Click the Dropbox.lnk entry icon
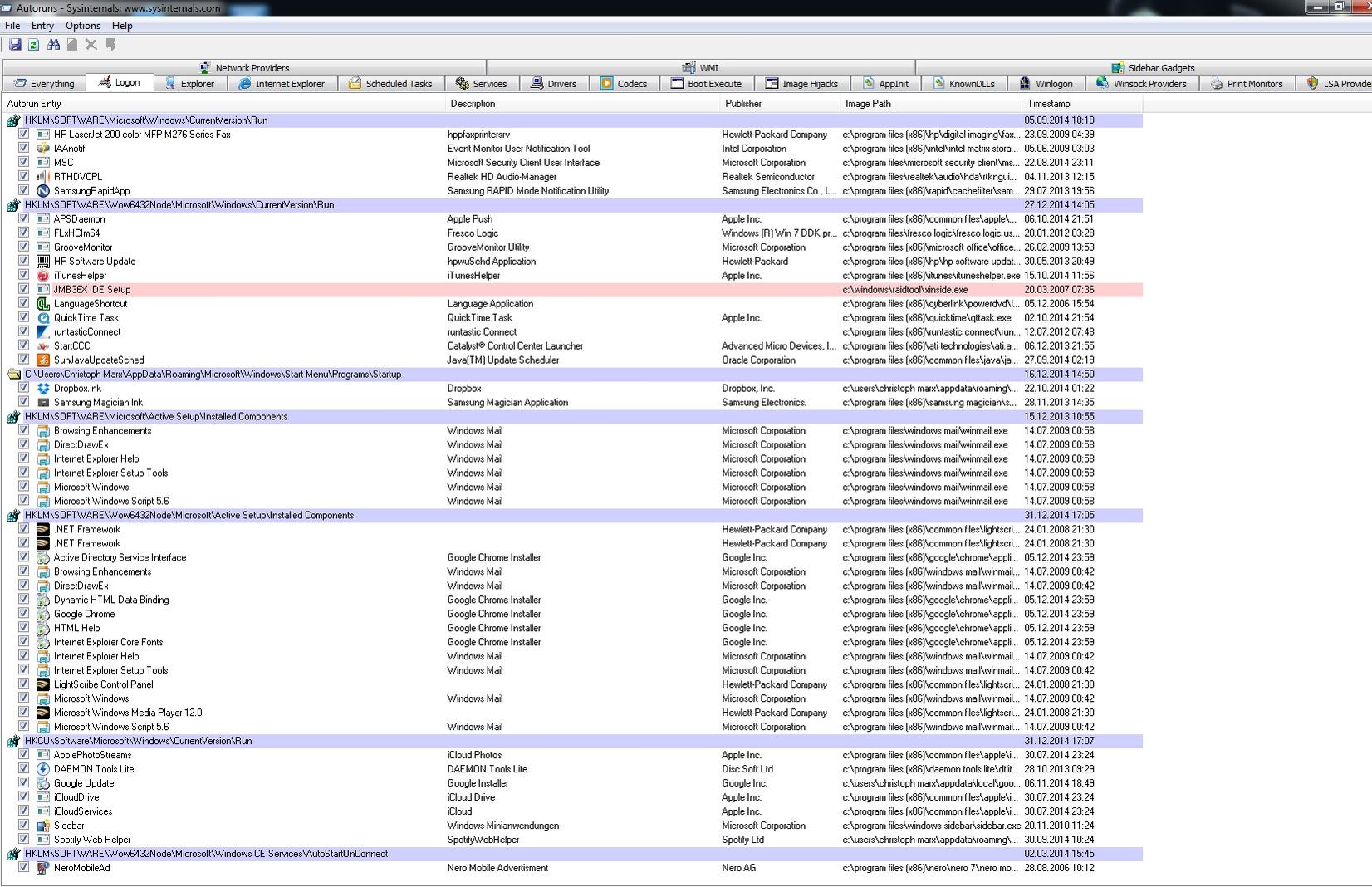1372x887 pixels. coord(43,389)
